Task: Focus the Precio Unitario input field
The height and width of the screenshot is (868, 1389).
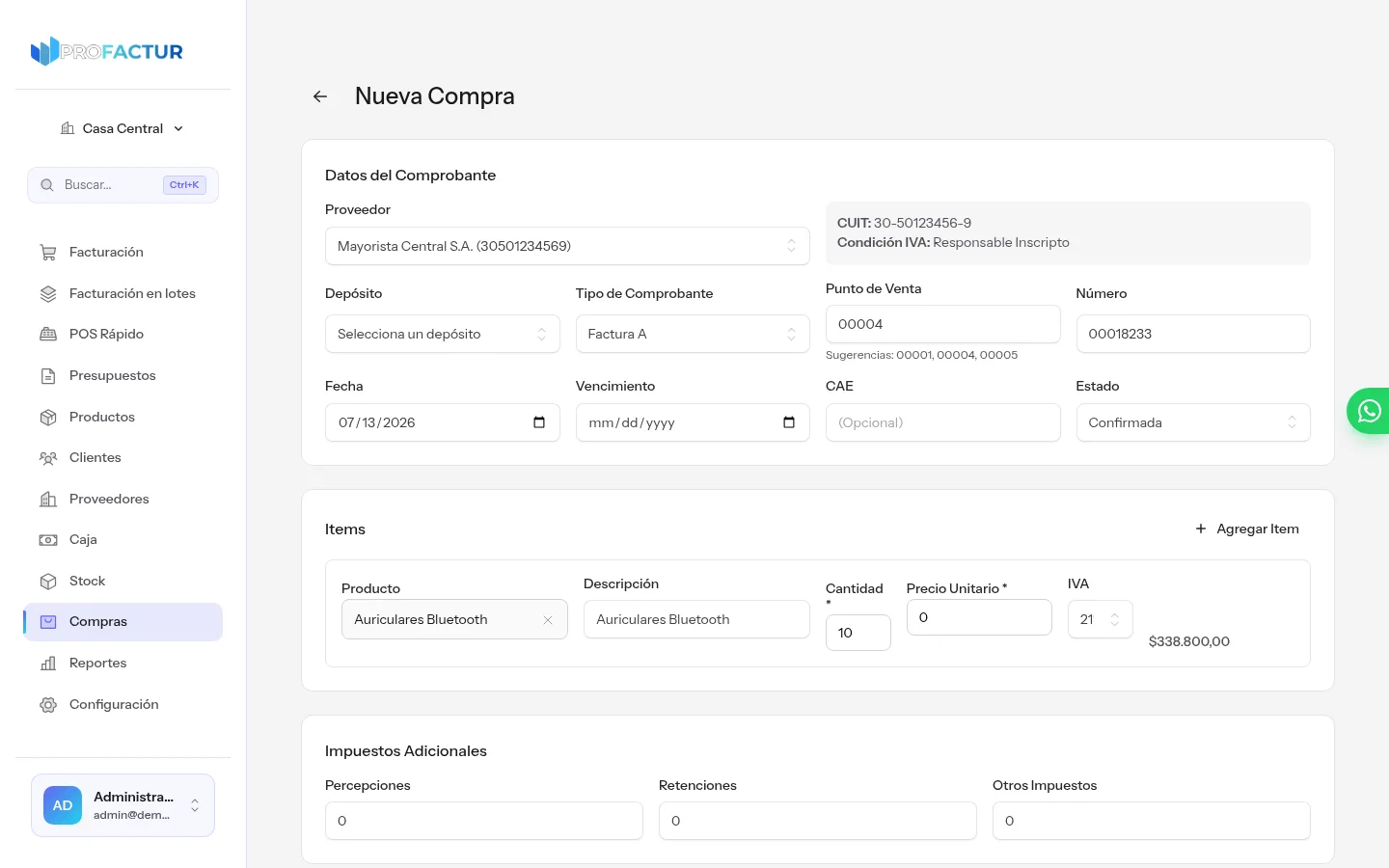Action: click(x=979, y=617)
